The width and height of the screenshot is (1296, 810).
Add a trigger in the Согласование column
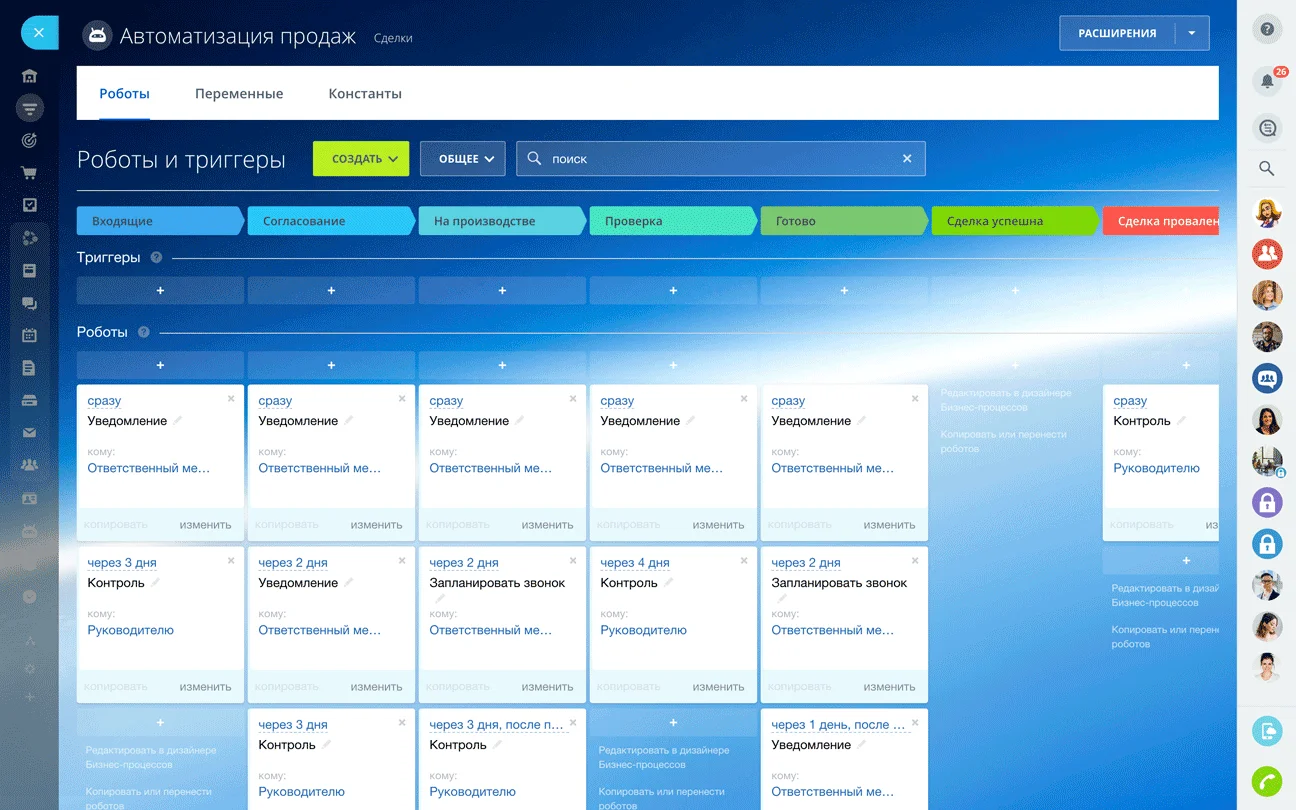point(331,291)
